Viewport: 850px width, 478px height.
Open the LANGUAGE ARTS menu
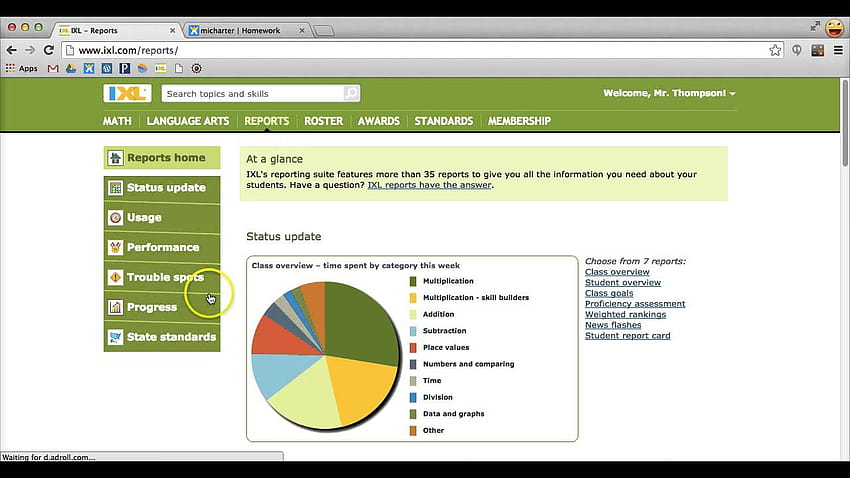pos(188,121)
